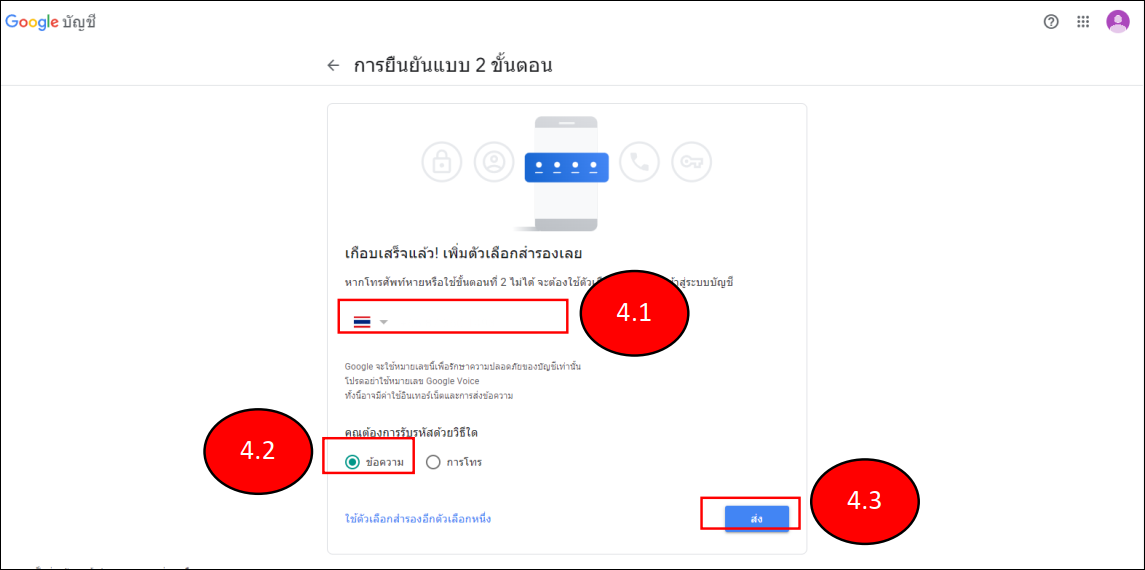Click the ใช้ตัวเลือกสำรองอีกตัวเลือกหนึ่ง link
Image resolution: width=1145 pixels, height=570 pixels.
click(x=418, y=520)
